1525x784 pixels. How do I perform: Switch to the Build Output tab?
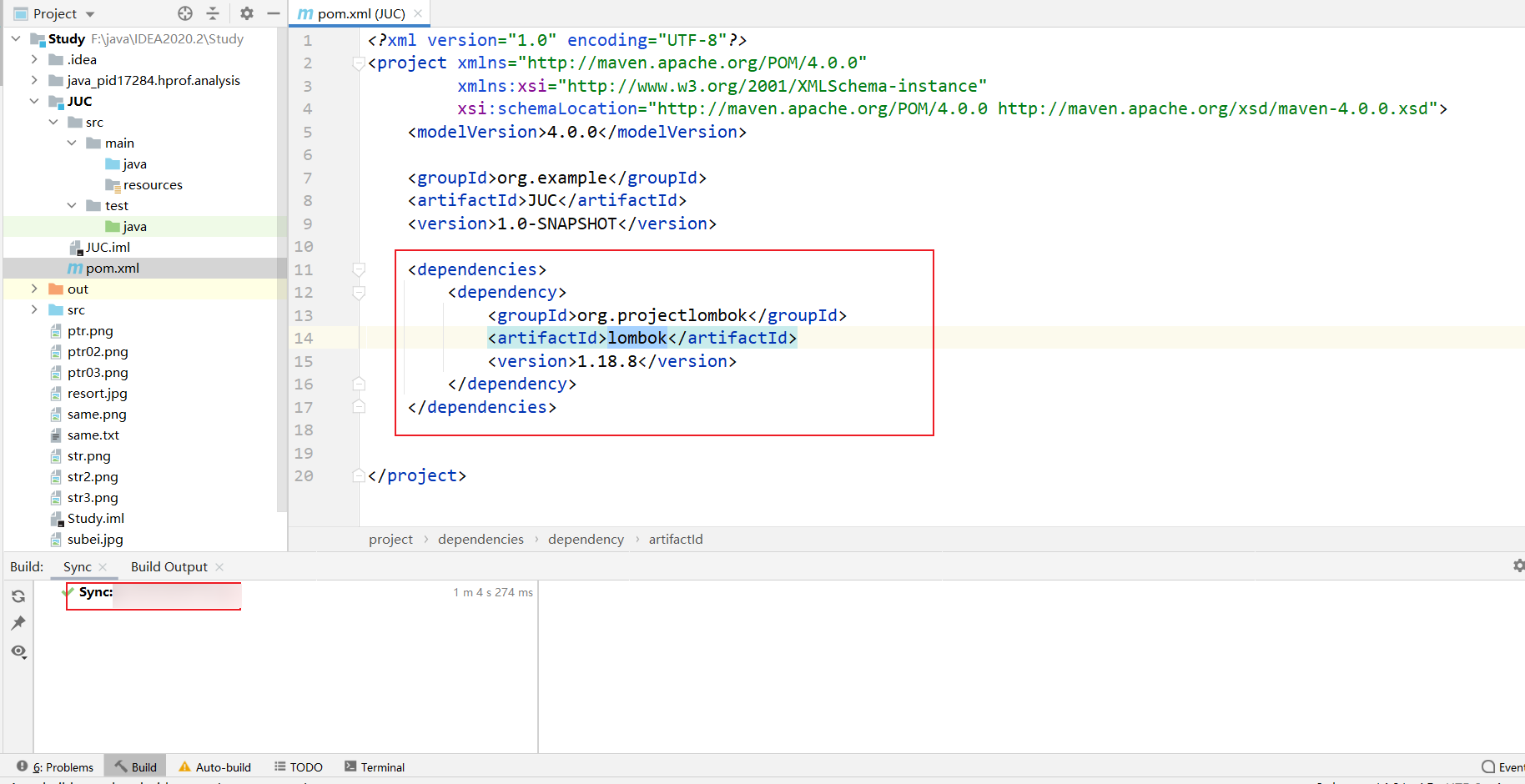[169, 566]
